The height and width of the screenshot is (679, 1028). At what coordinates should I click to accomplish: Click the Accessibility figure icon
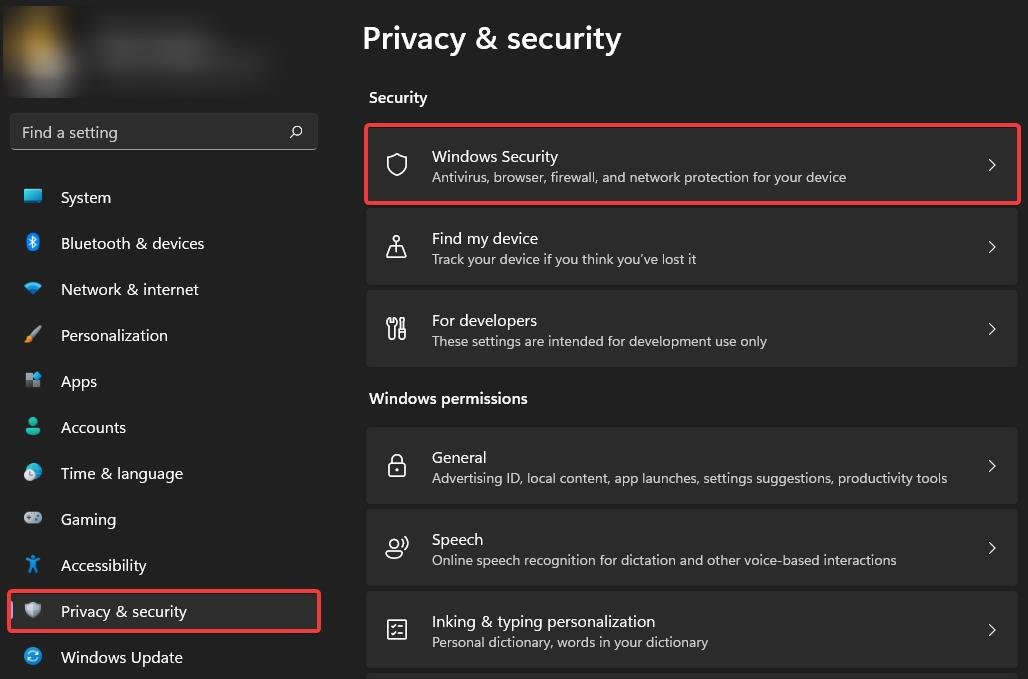33,564
